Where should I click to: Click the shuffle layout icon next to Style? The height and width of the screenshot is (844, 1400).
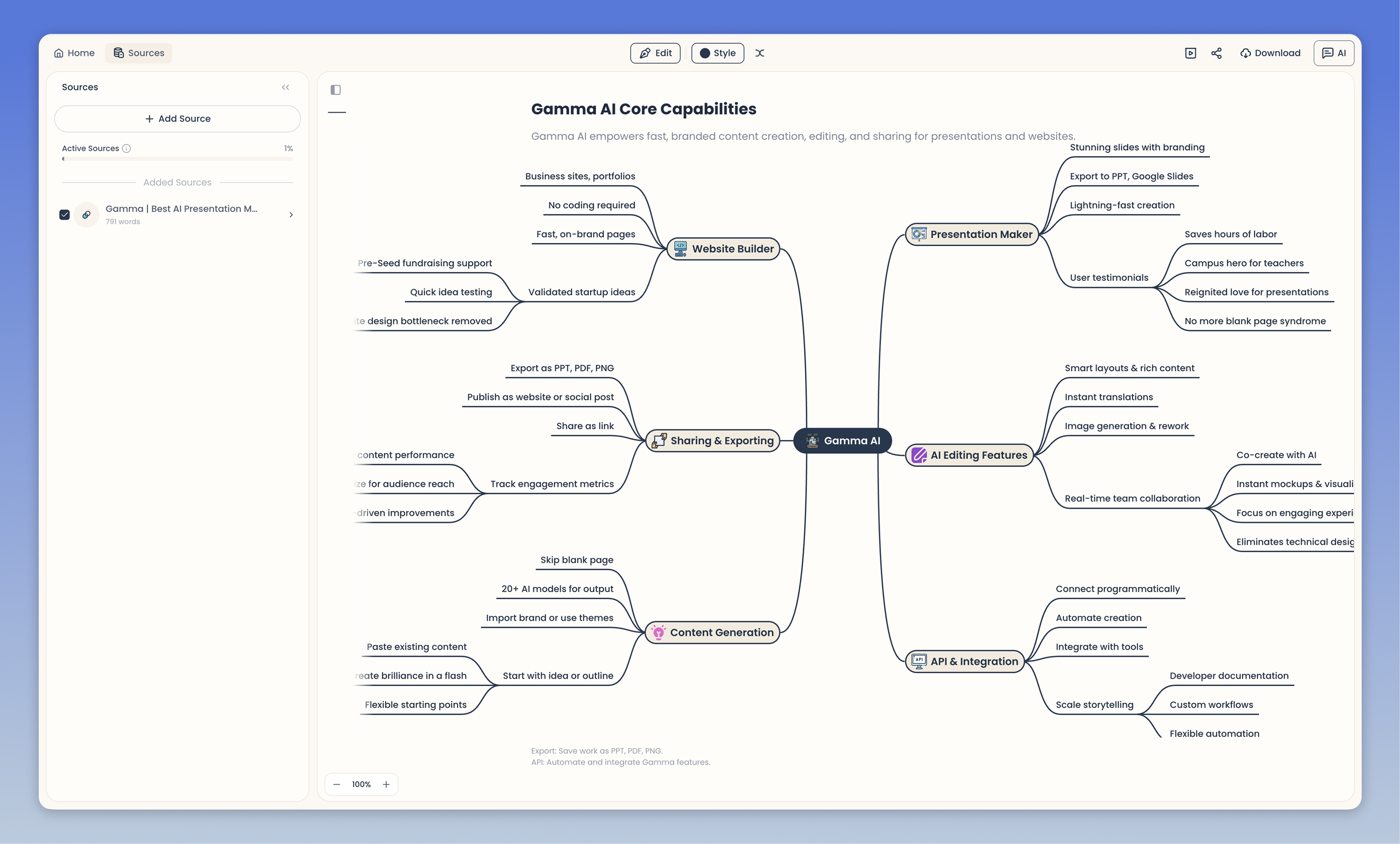point(760,53)
